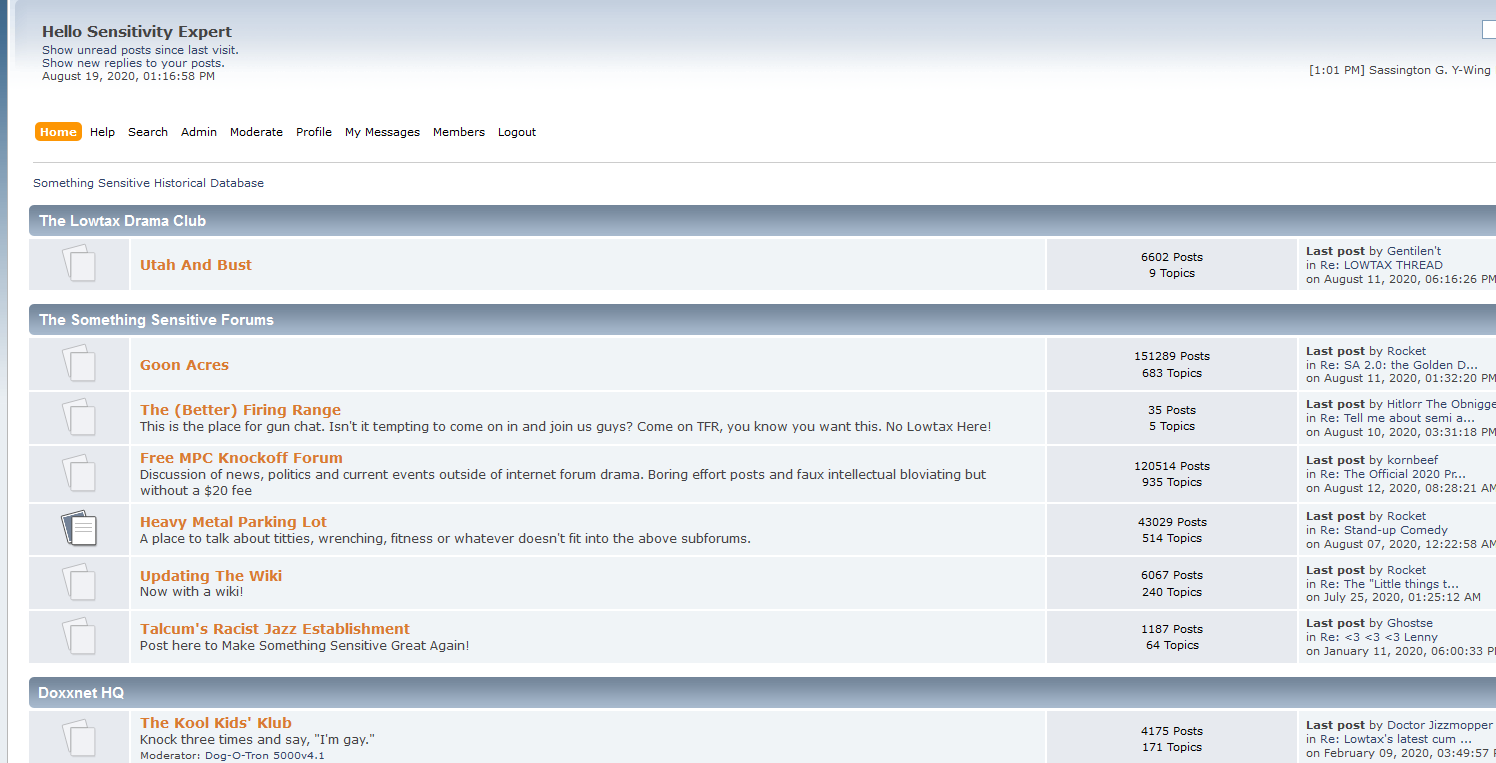The width and height of the screenshot is (1496, 763).
Task: Open the Profile menu item
Action: pyautogui.click(x=314, y=132)
